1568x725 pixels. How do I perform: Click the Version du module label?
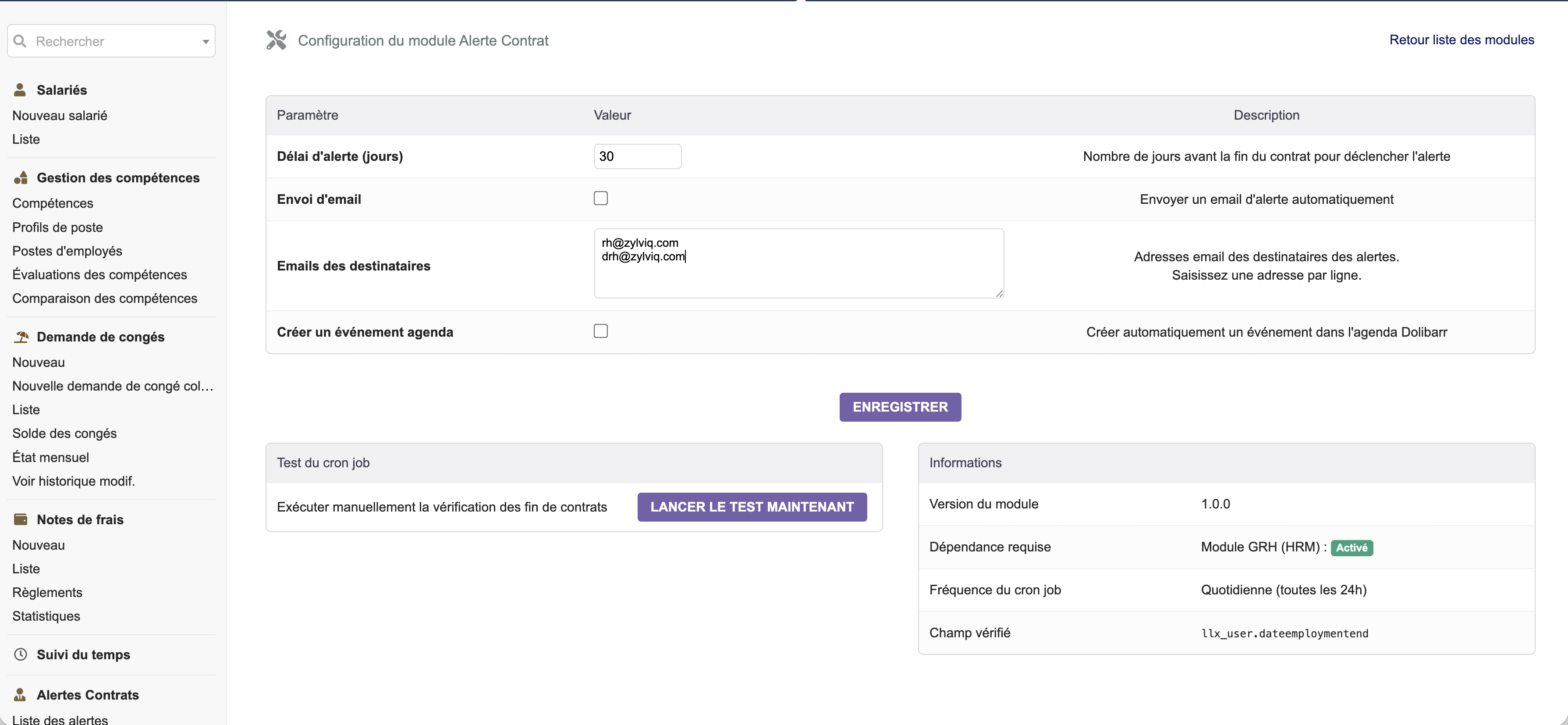984,504
